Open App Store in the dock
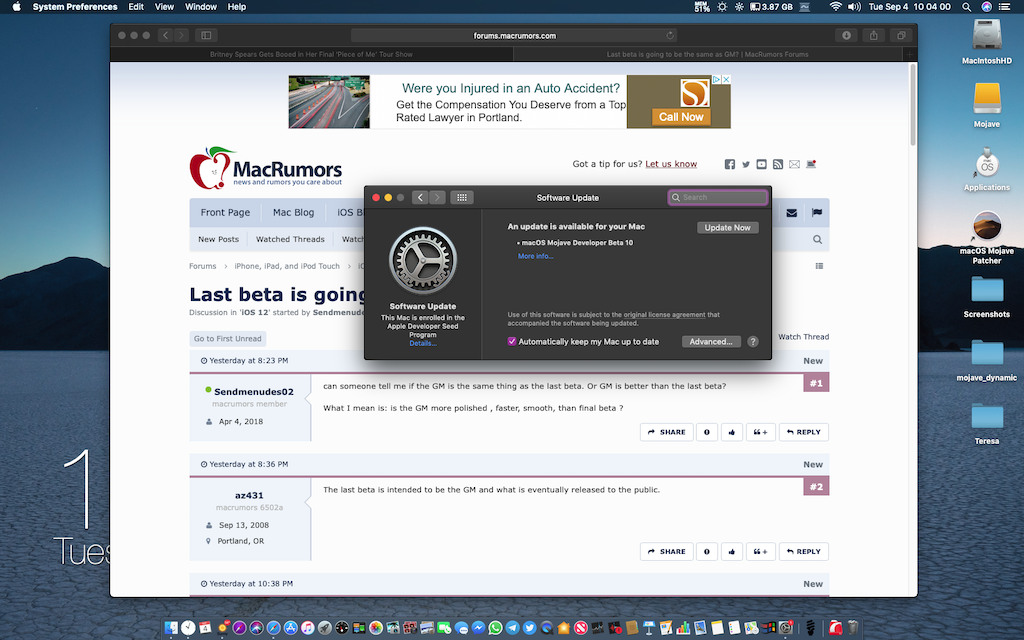 (x=291, y=628)
